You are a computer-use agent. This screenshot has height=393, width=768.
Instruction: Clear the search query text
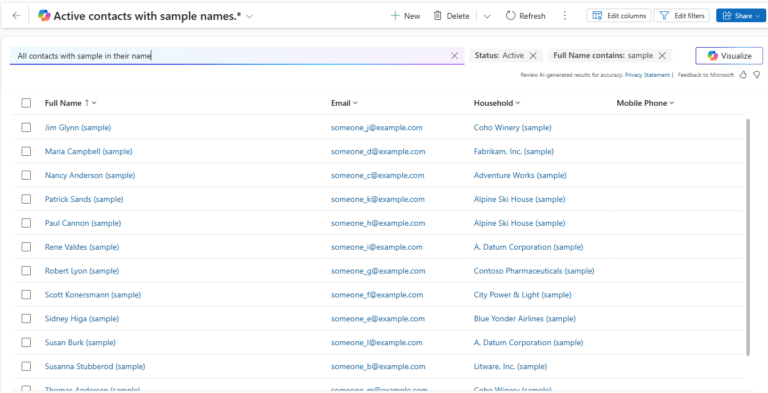pos(455,56)
